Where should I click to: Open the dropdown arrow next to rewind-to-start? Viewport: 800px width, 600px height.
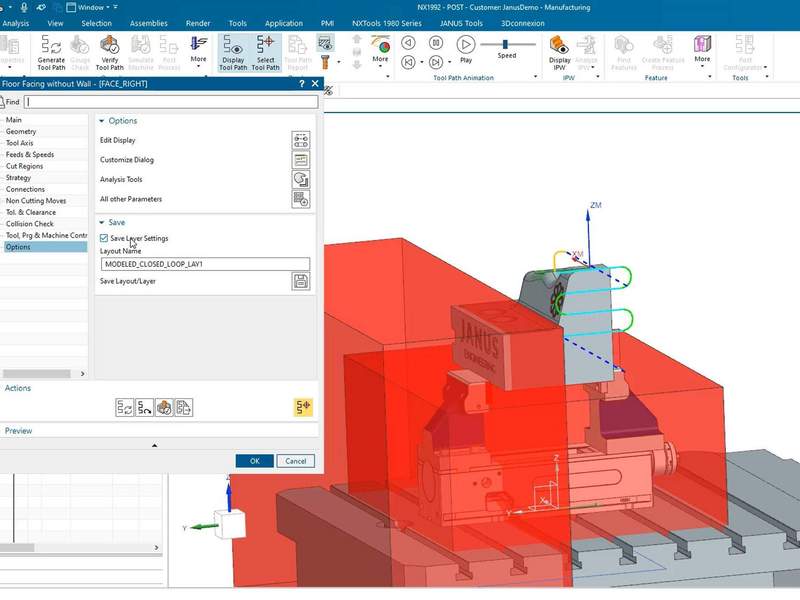tap(422, 62)
